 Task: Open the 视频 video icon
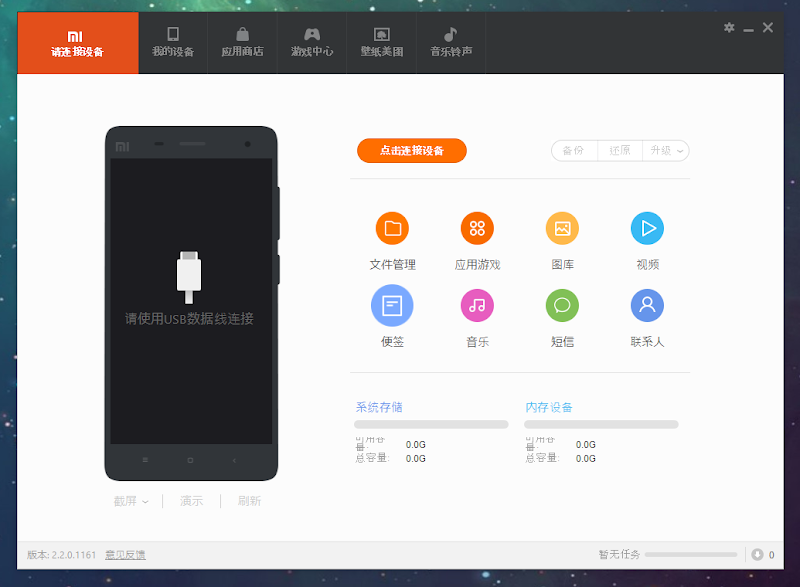647,228
